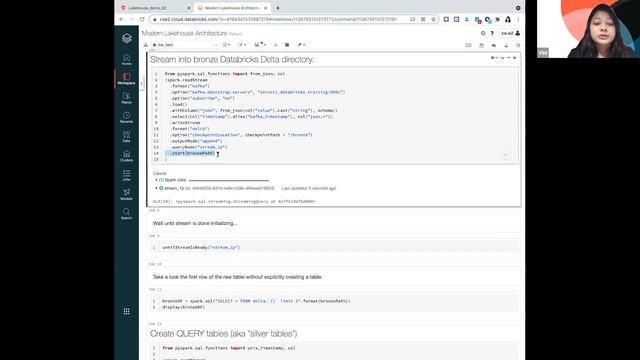Reload the browser page
Screen dimensions: 640x360
(x=142, y=19)
